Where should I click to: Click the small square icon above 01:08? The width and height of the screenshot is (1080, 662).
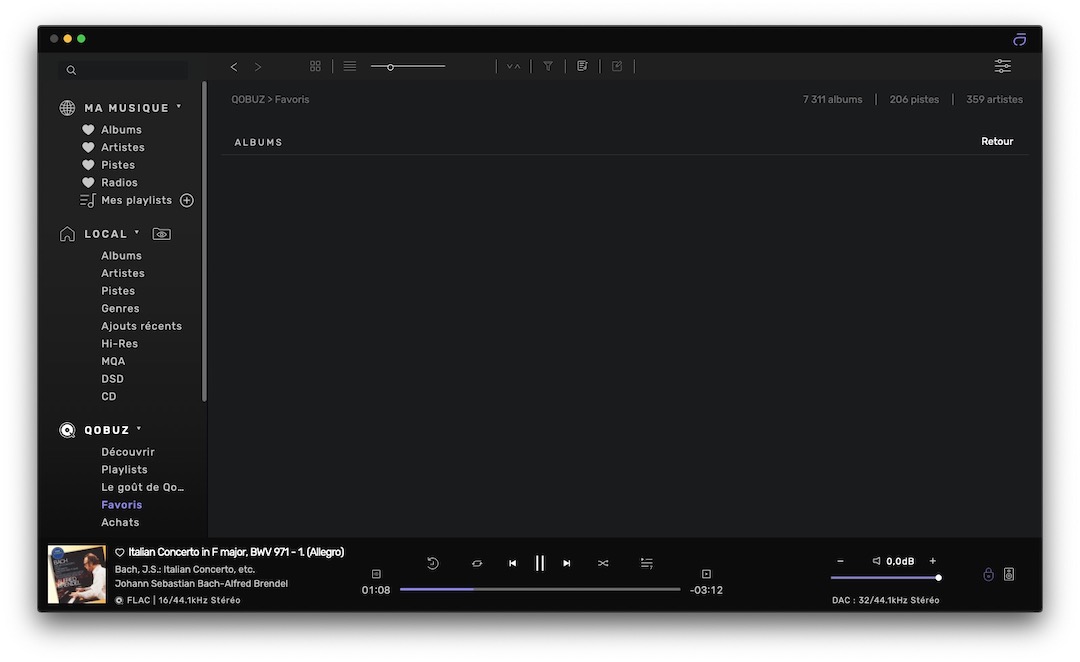click(376, 574)
